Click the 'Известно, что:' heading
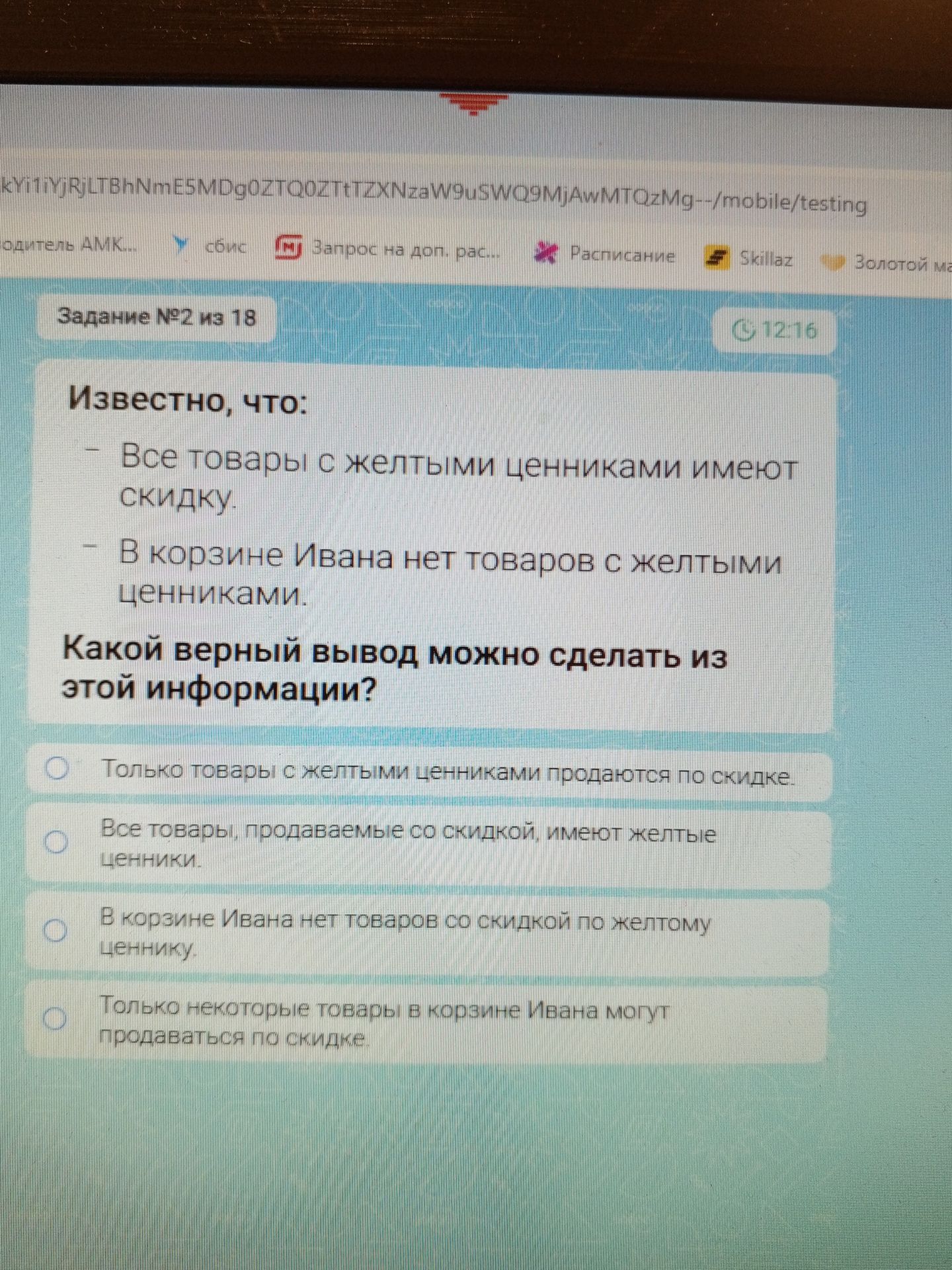 [188, 400]
